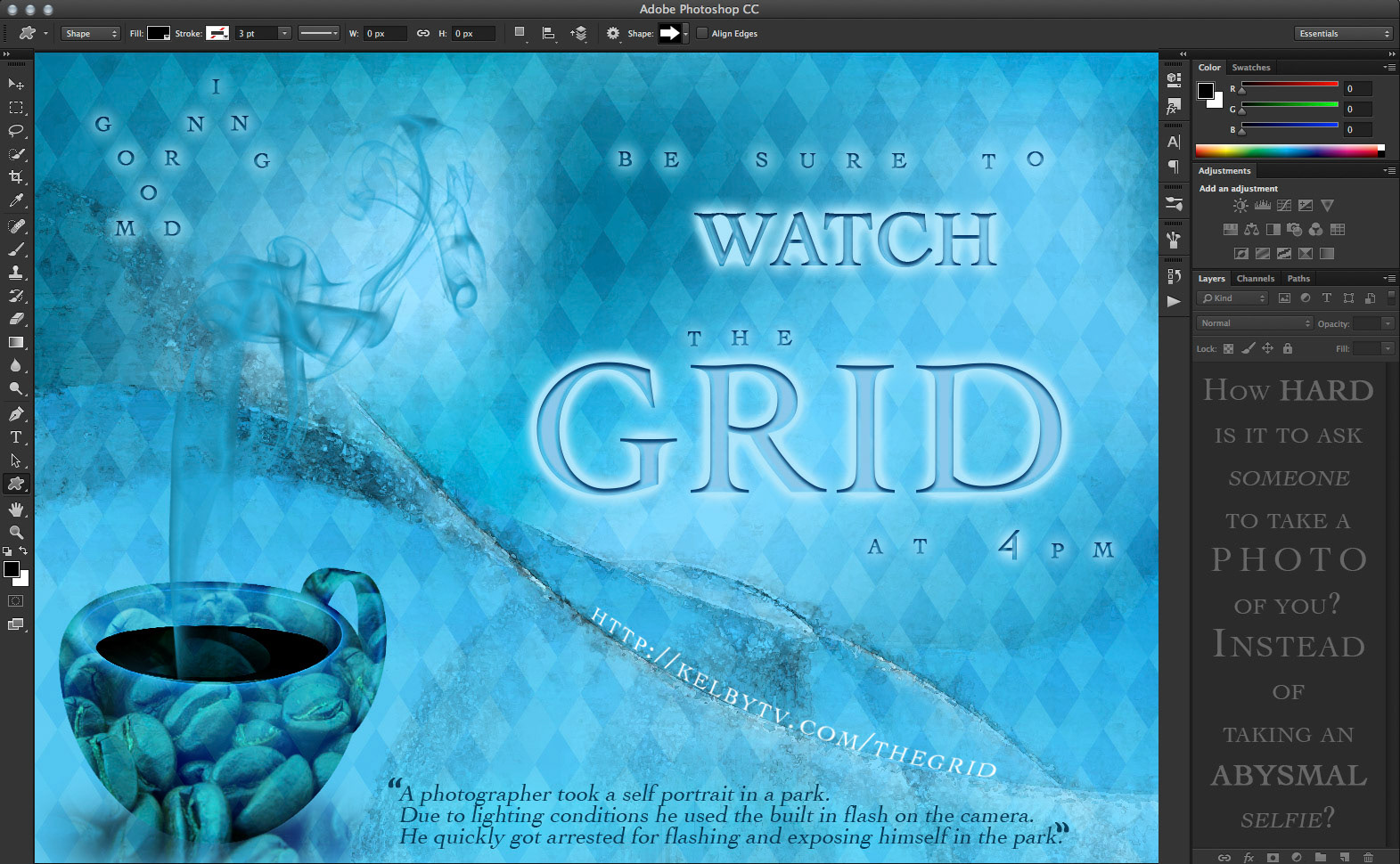Screen dimensions: 1400x864
Task: Select the Clone Stamp tool
Action: [16, 273]
